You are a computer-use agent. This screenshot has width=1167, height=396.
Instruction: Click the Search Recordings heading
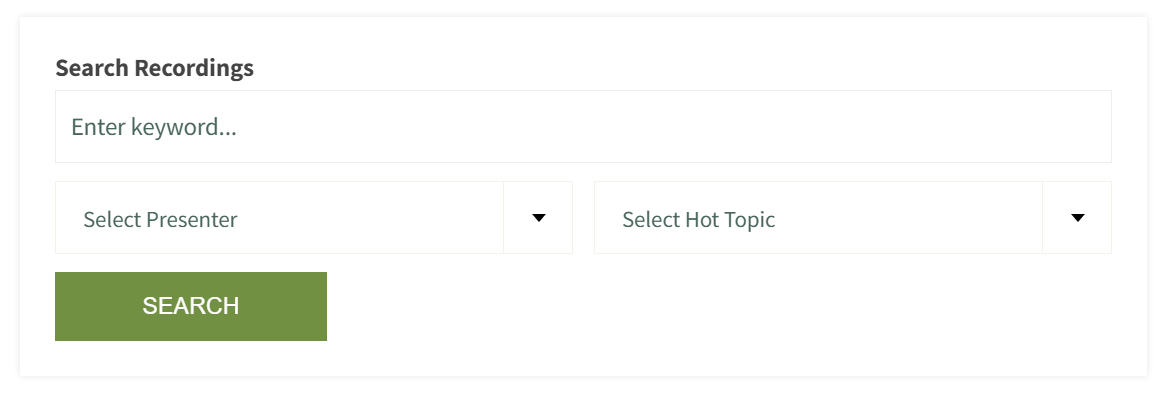coord(155,68)
